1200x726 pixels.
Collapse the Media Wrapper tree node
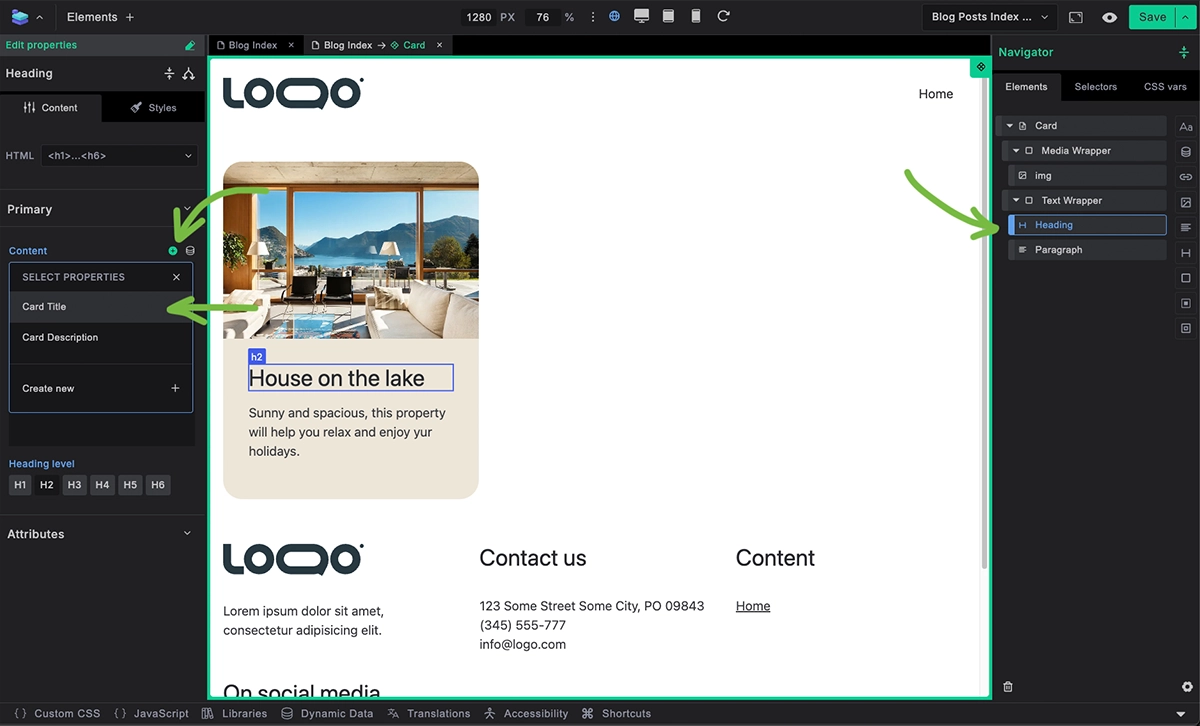(x=1016, y=151)
